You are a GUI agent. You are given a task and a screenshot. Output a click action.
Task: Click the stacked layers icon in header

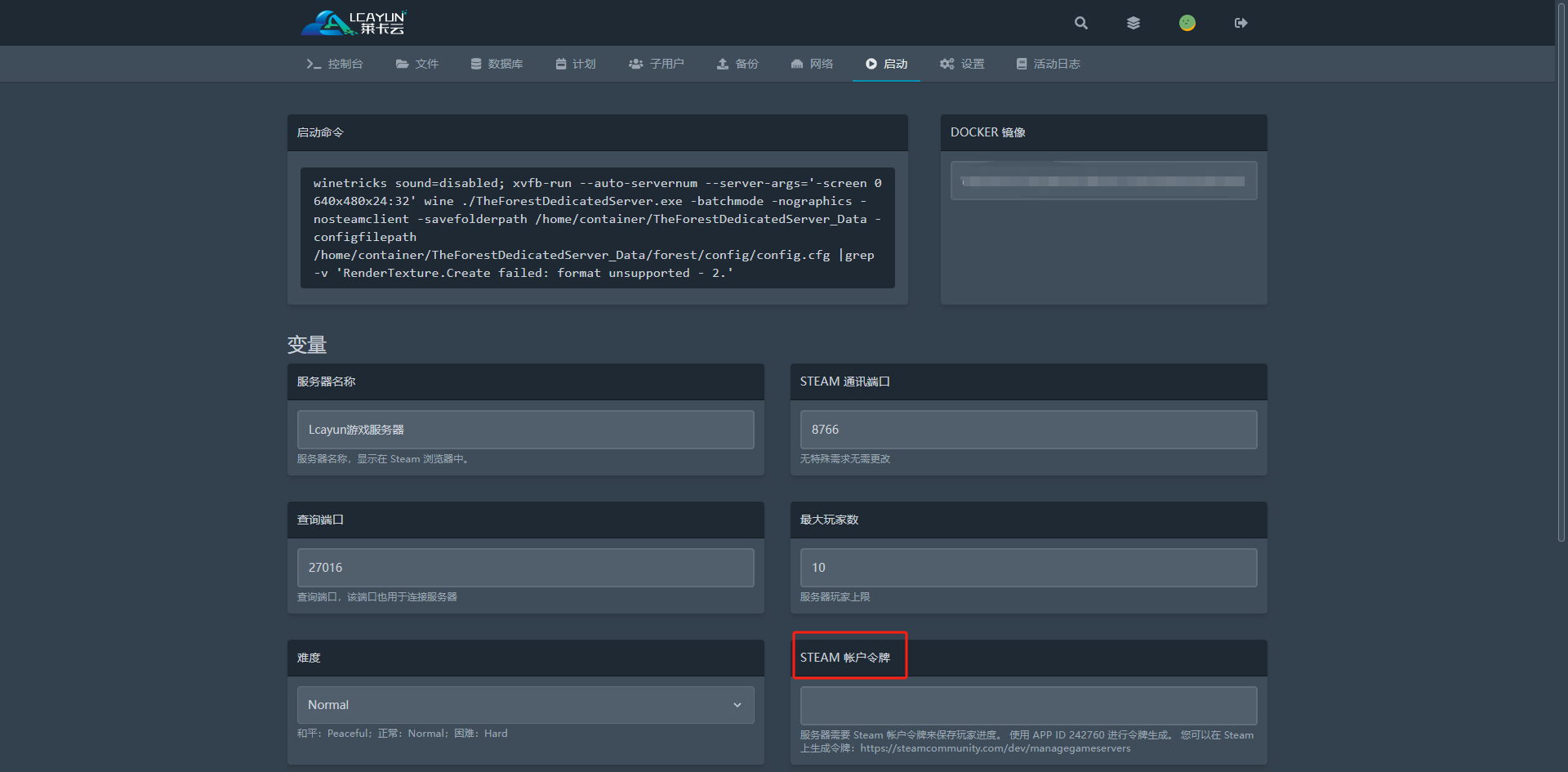click(1133, 23)
